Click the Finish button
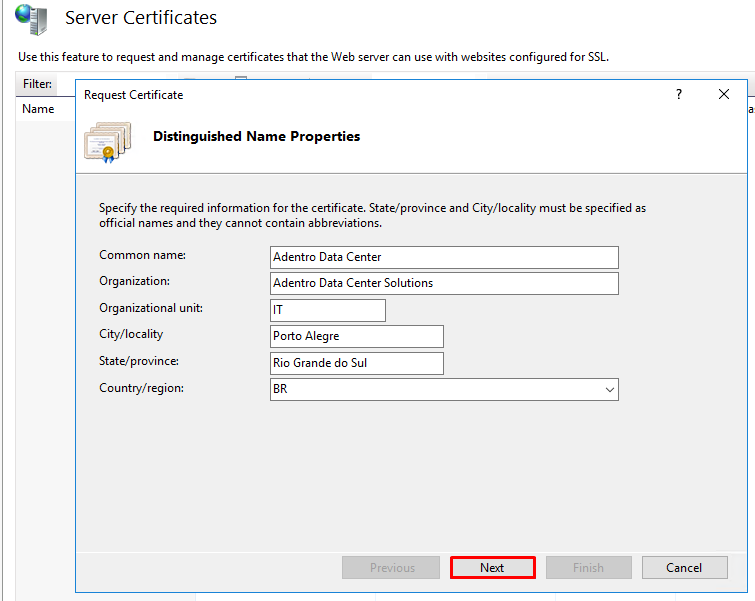755x601 pixels. click(x=588, y=568)
